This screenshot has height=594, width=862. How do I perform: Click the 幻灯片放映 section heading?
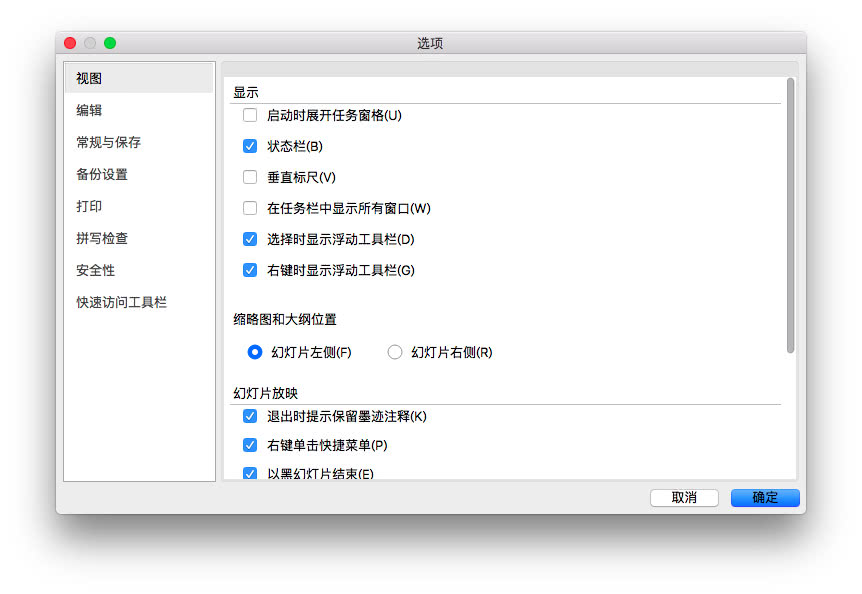[x=266, y=393]
